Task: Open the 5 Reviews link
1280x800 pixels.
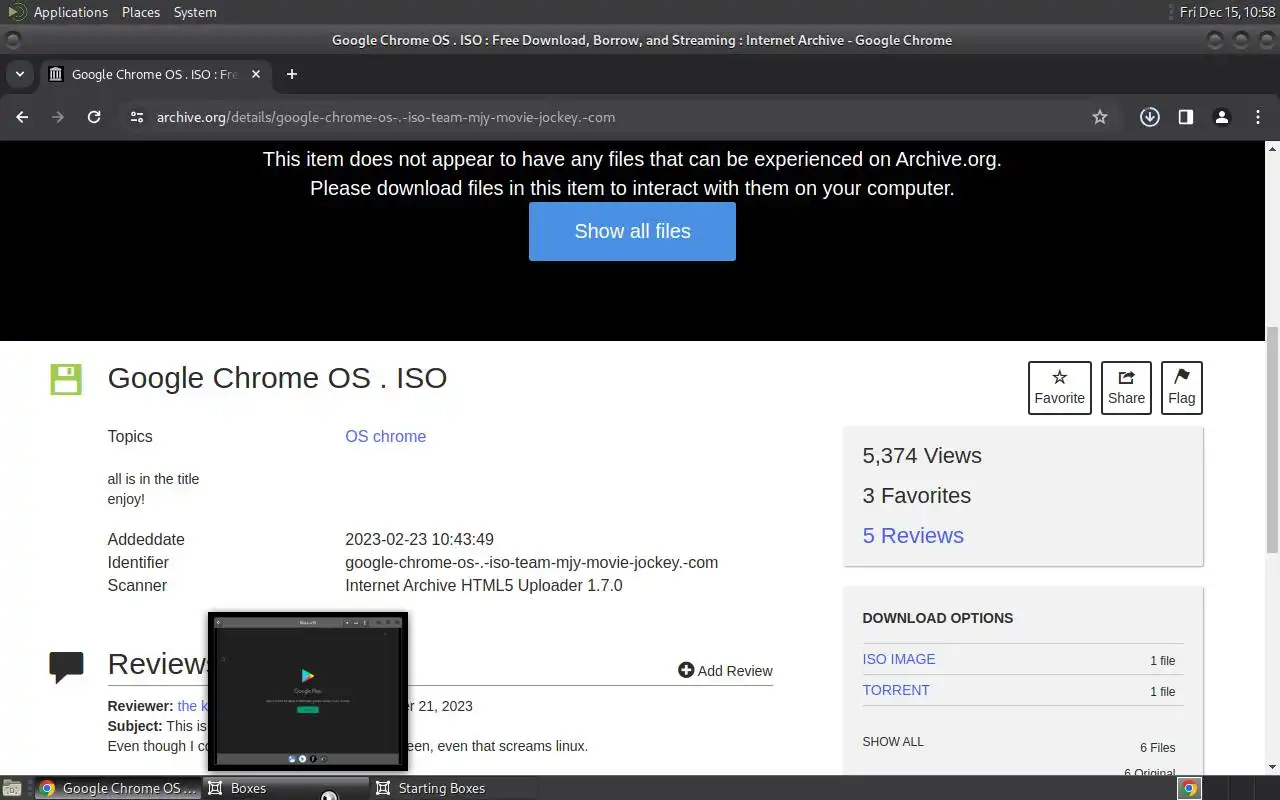Action: (913, 535)
